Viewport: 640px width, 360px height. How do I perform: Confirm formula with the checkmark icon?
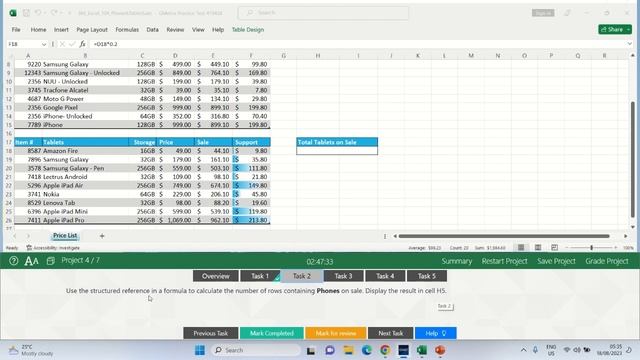click(72, 44)
